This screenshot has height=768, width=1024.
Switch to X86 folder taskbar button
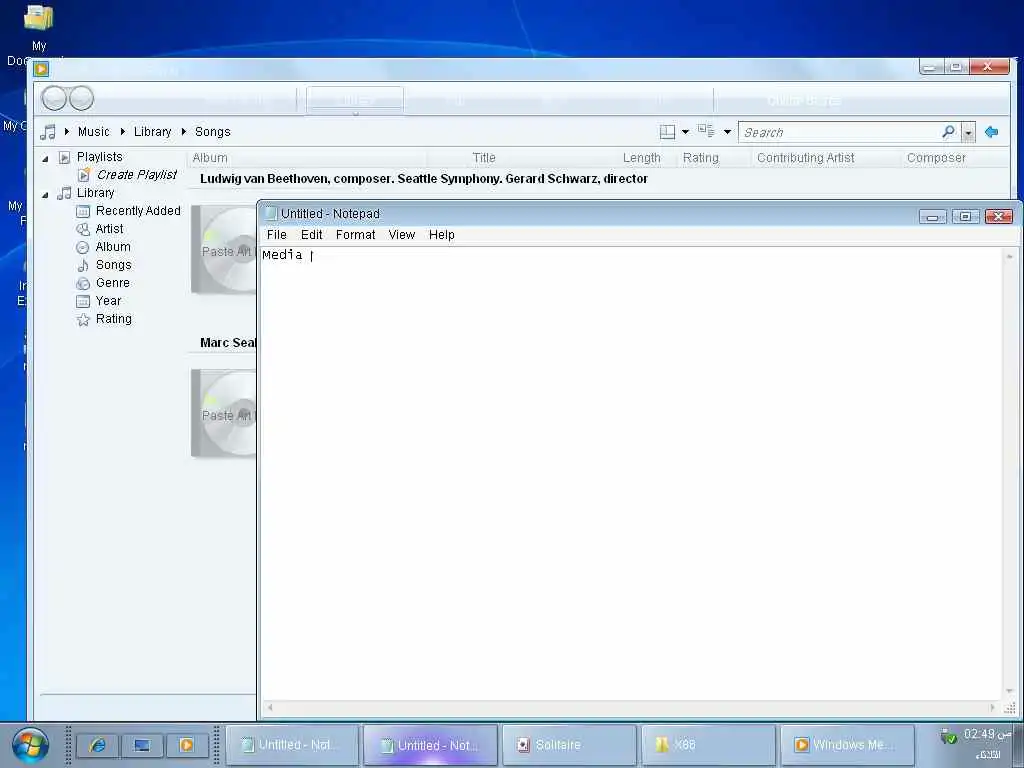tap(709, 744)
